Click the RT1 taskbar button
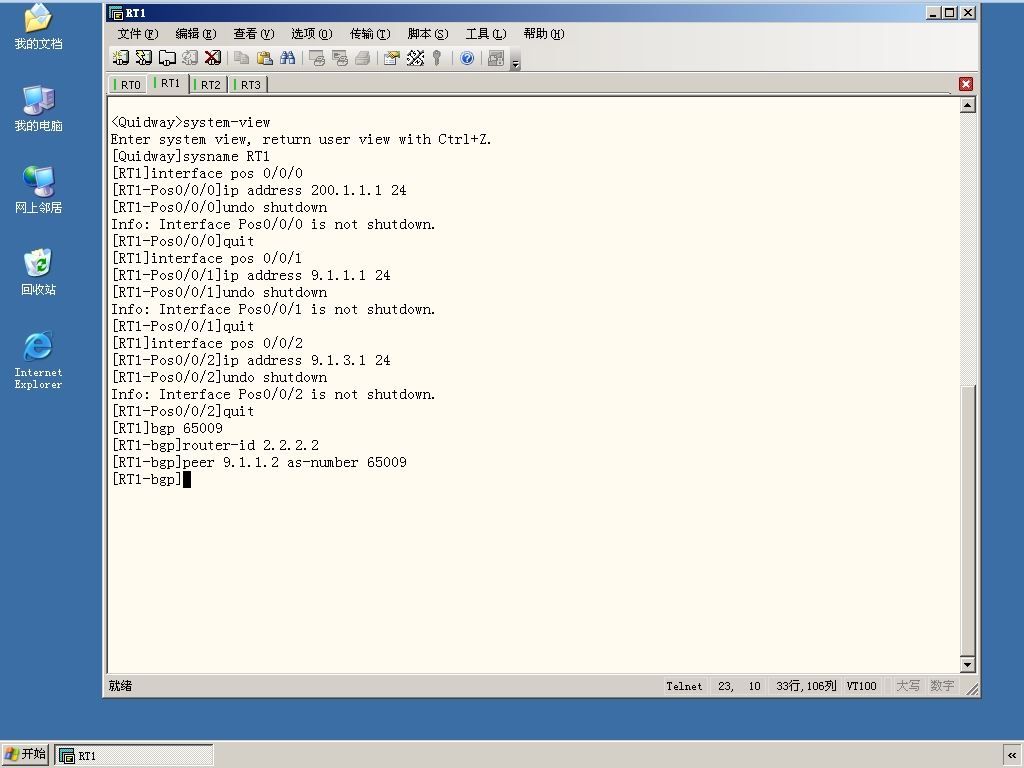Viewport: 1024px width, 768px height. click(x=135, y=756)
